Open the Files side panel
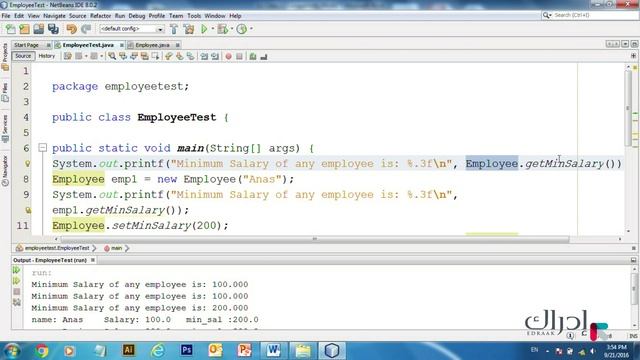The image size is (640, 360). coord(5,93)
